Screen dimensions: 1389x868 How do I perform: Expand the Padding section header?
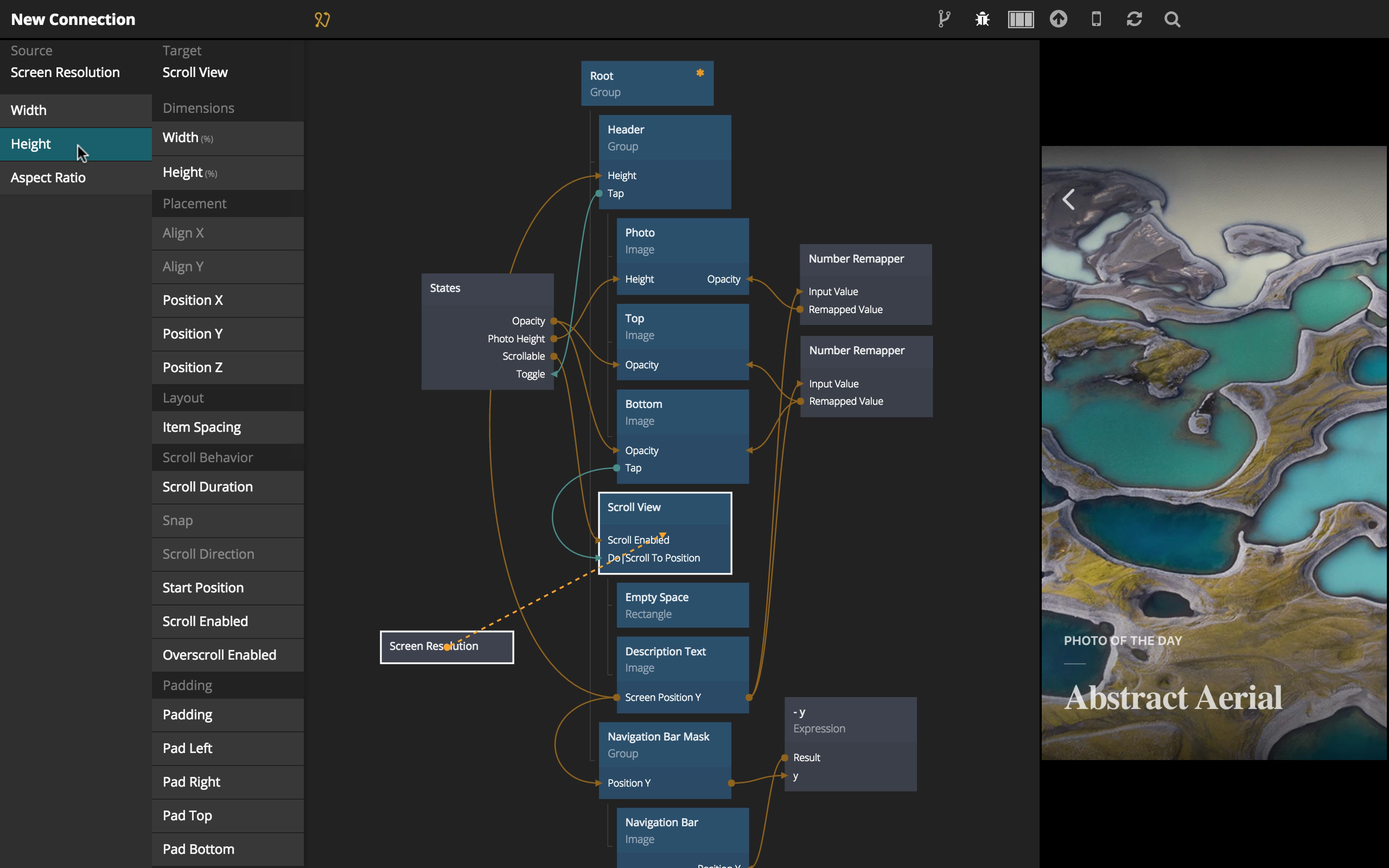(x=187, y=684)
